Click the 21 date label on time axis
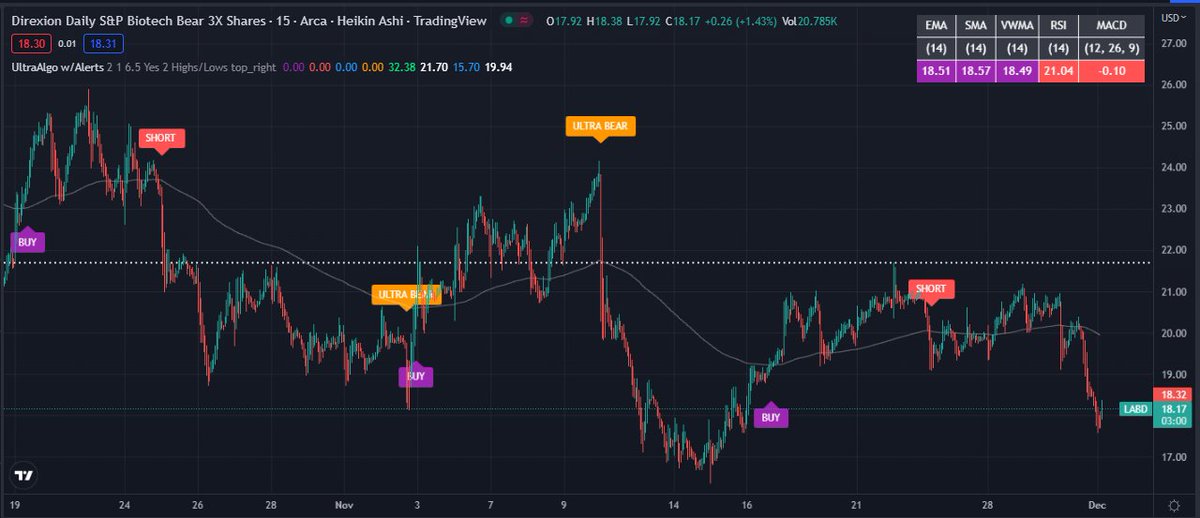Screen dimensions: 1200x518 point(856,504)
